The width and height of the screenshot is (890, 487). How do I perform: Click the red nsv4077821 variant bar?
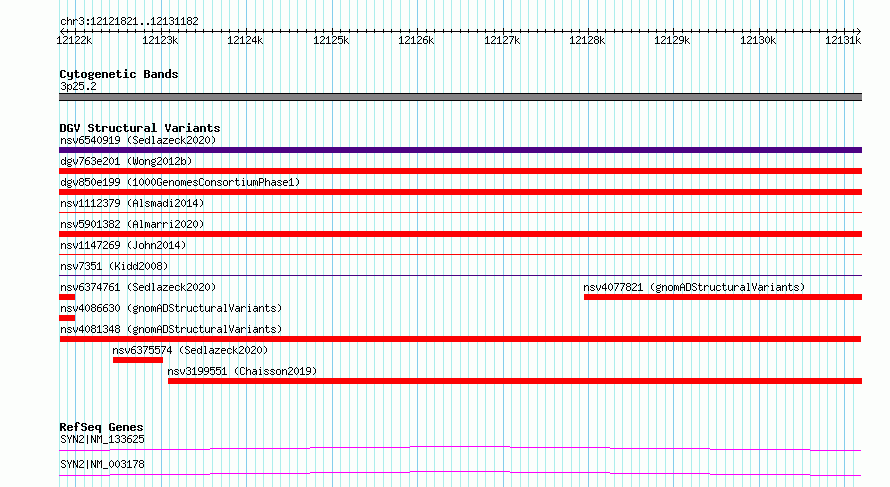(x=723, y=297)
